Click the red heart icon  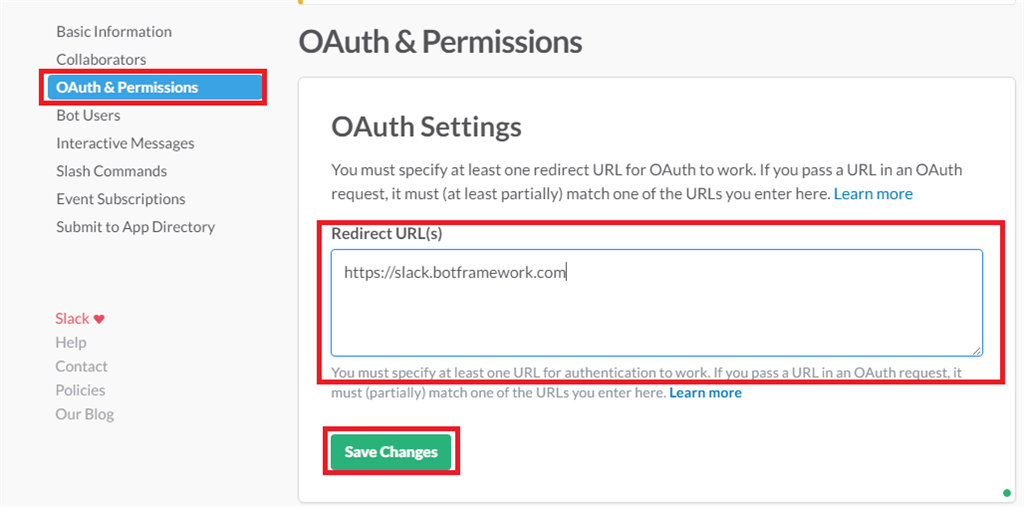(99, 319)
